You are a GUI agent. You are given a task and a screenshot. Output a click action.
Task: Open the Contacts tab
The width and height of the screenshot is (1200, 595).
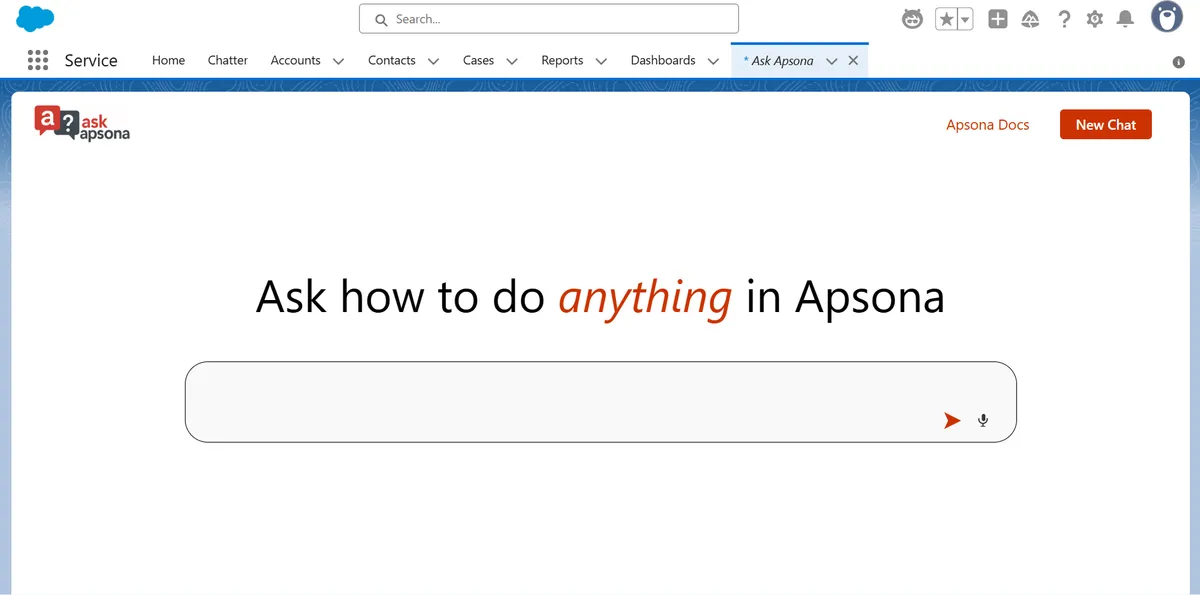point(392,60)
